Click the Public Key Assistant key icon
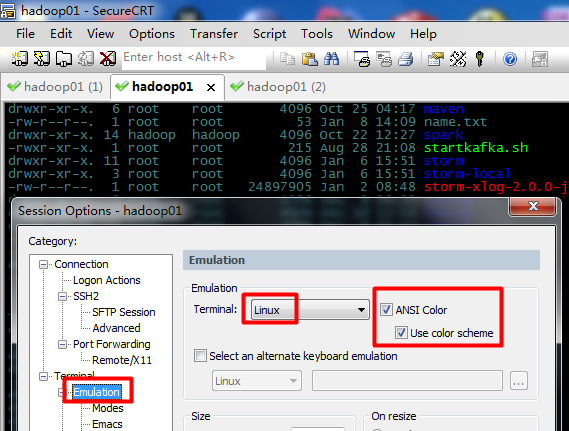 click(480, 59)
